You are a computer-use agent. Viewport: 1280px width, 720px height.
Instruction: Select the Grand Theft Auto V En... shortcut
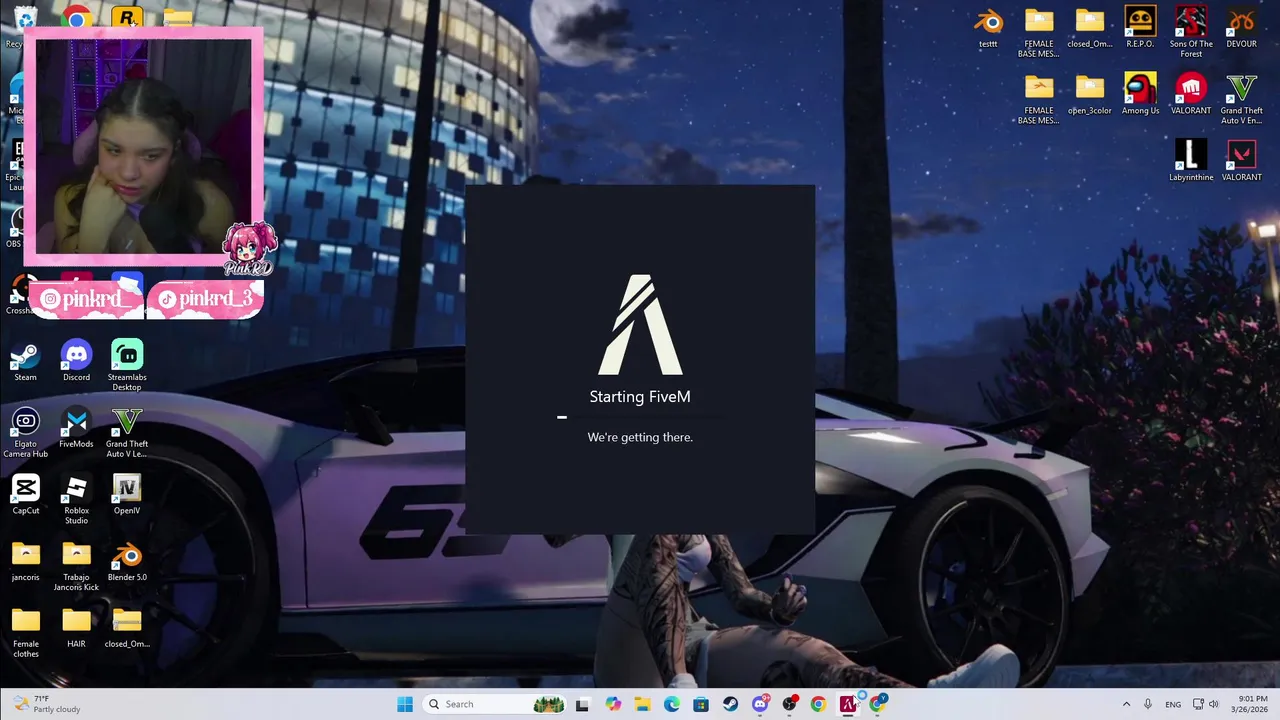click(1241, 99)
